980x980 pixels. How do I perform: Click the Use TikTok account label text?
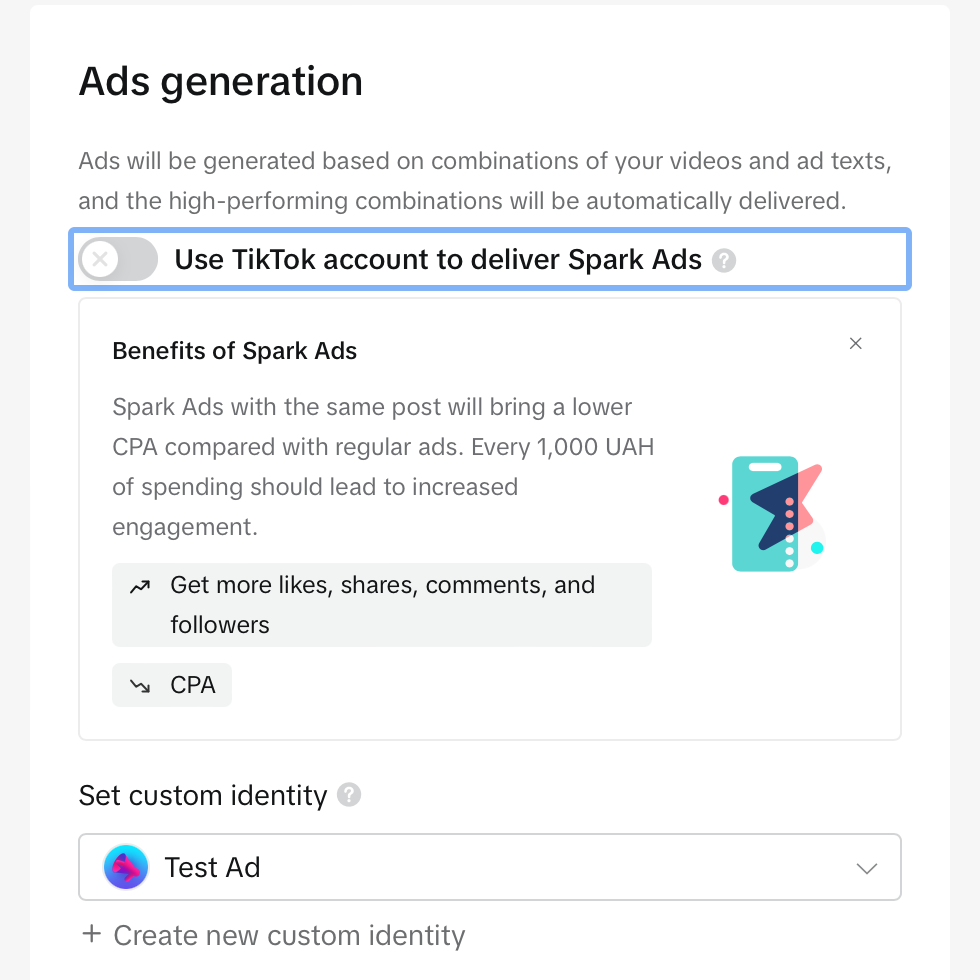coord(438,259)
